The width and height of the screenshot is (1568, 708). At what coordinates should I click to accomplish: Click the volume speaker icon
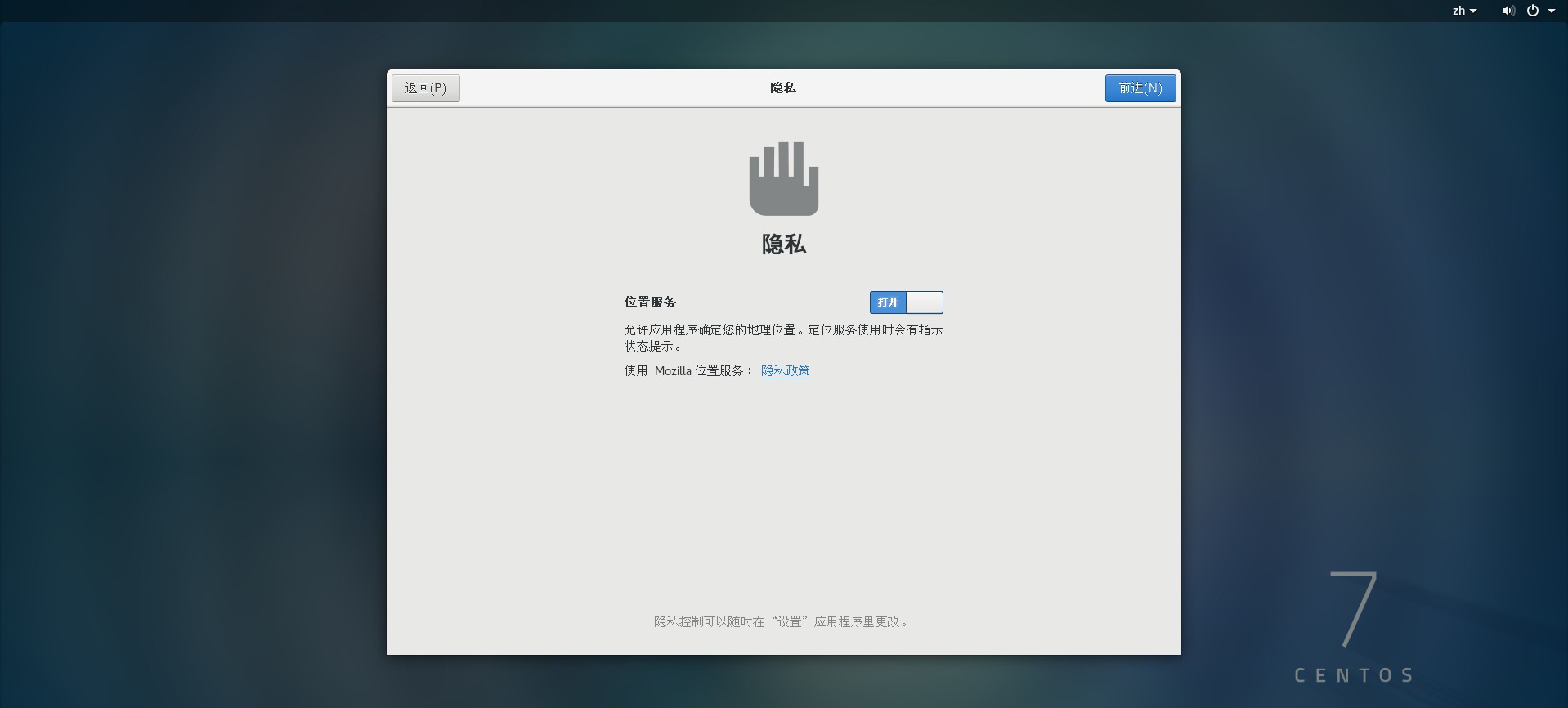[1508, 11]
